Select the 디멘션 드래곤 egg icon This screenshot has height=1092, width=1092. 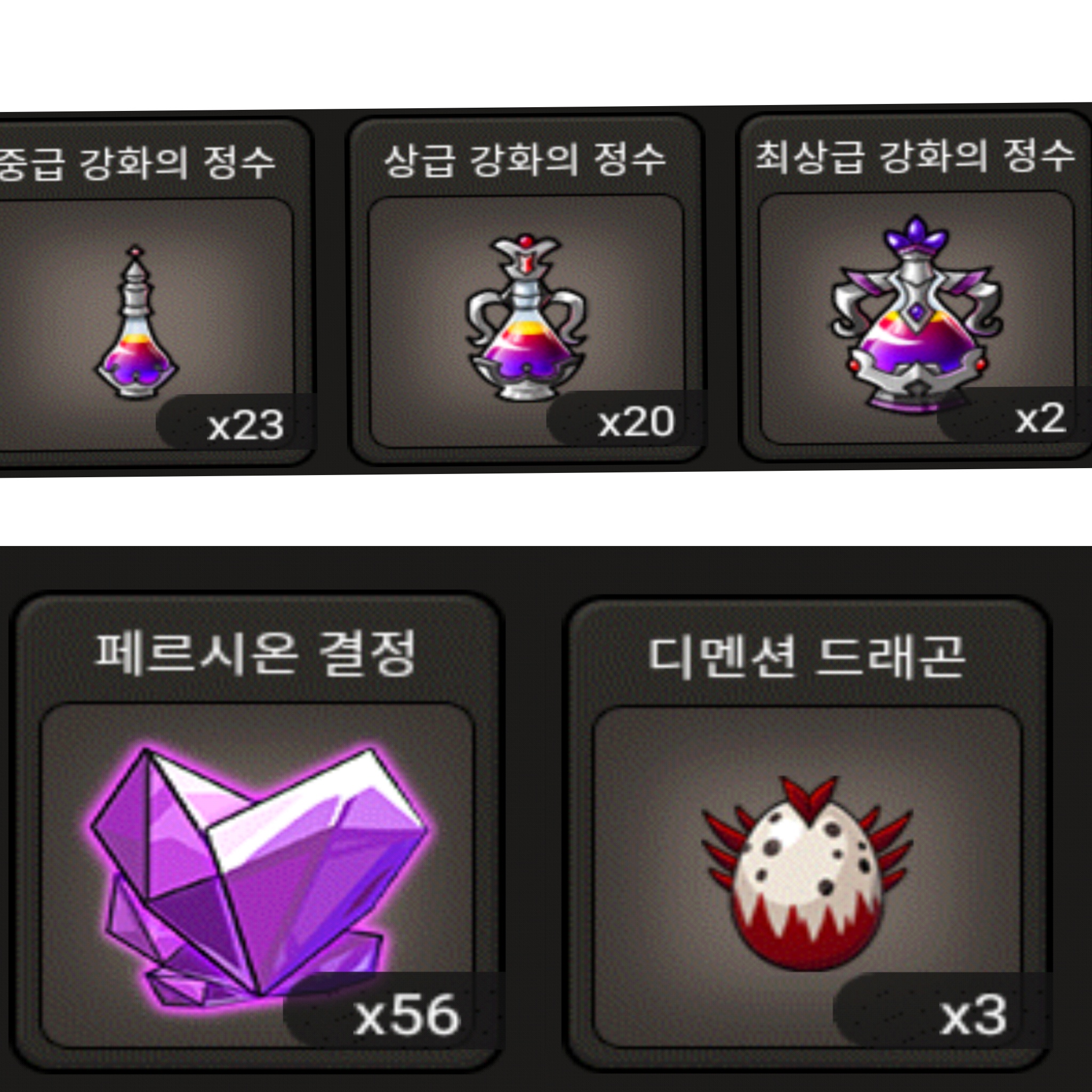tap(808, 874)
